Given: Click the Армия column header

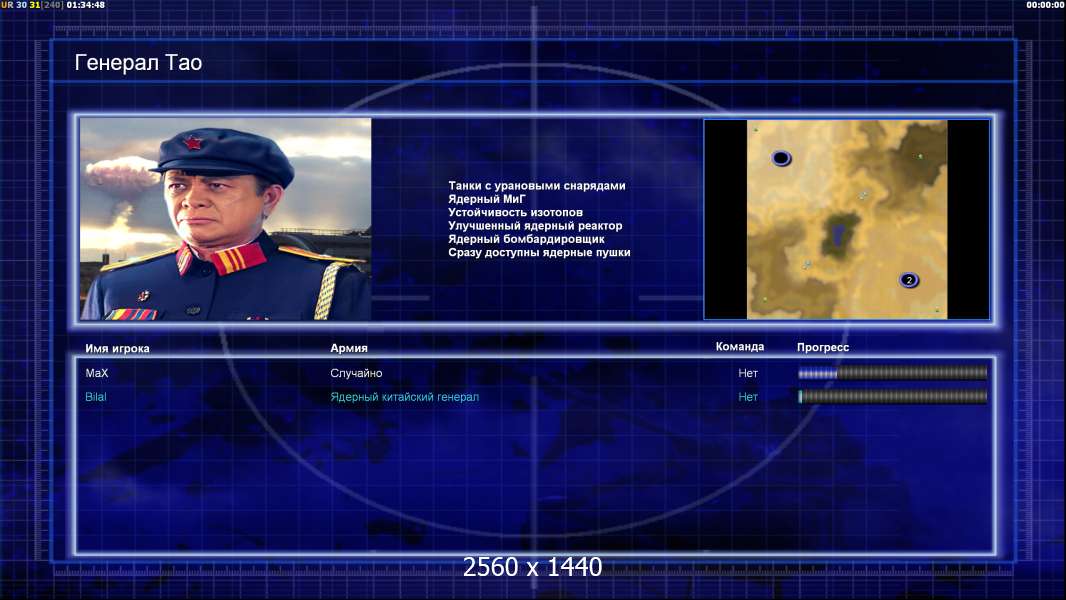Looking at the screenshot, I should pos(349,348).
